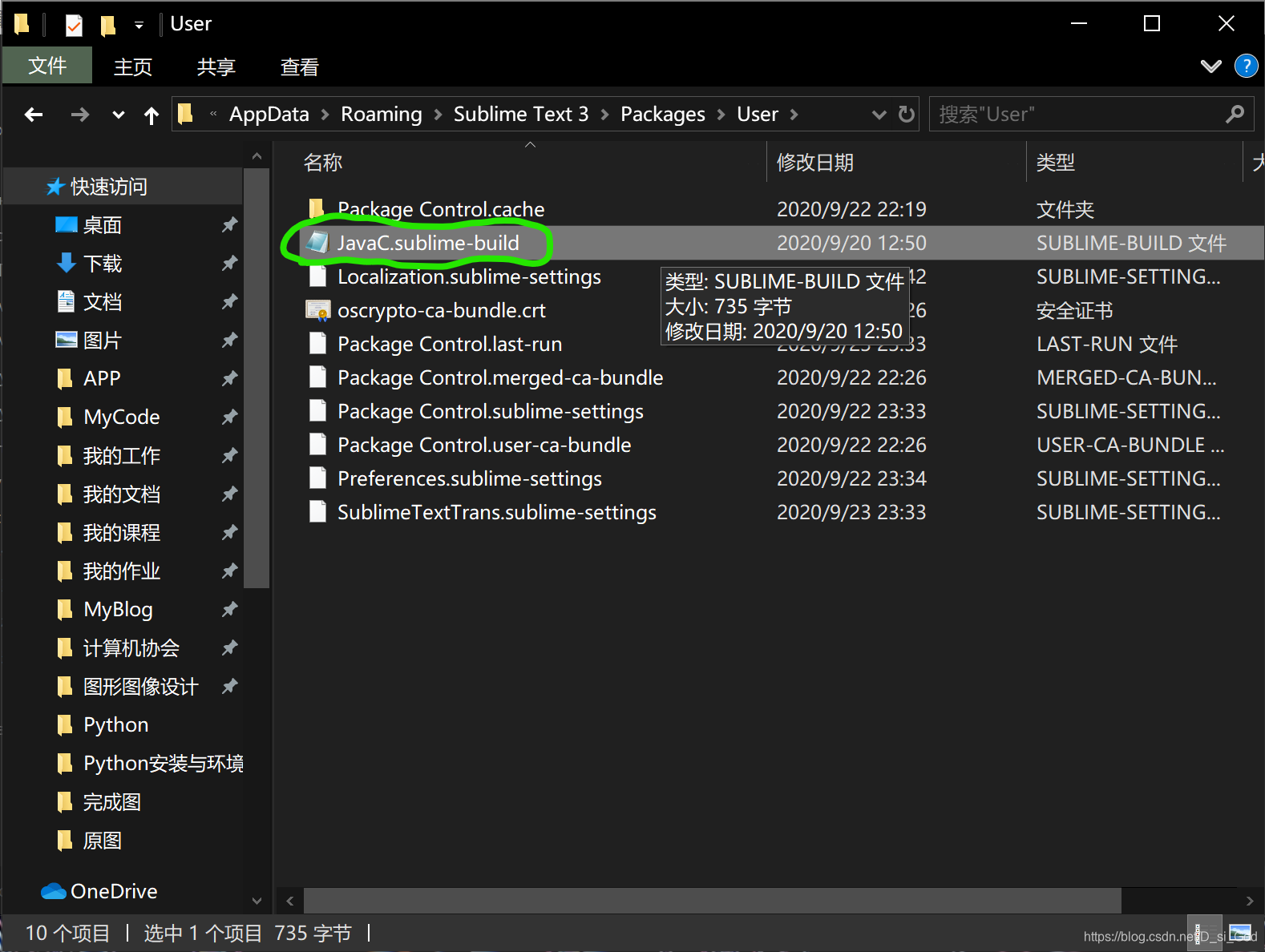
Task: Sort by the 类型 column header
Action: (1055, 163)
